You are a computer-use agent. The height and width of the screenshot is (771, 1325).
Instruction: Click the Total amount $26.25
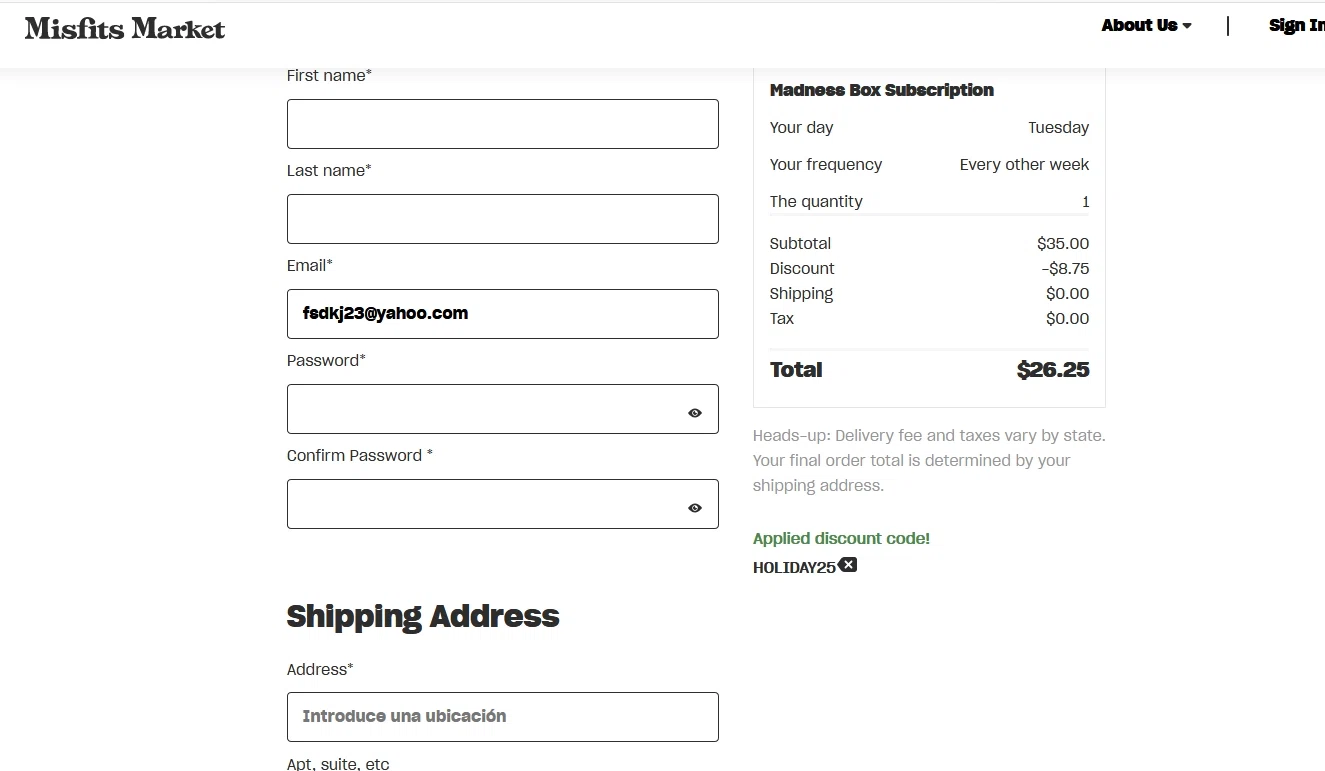pos(1053,370)
